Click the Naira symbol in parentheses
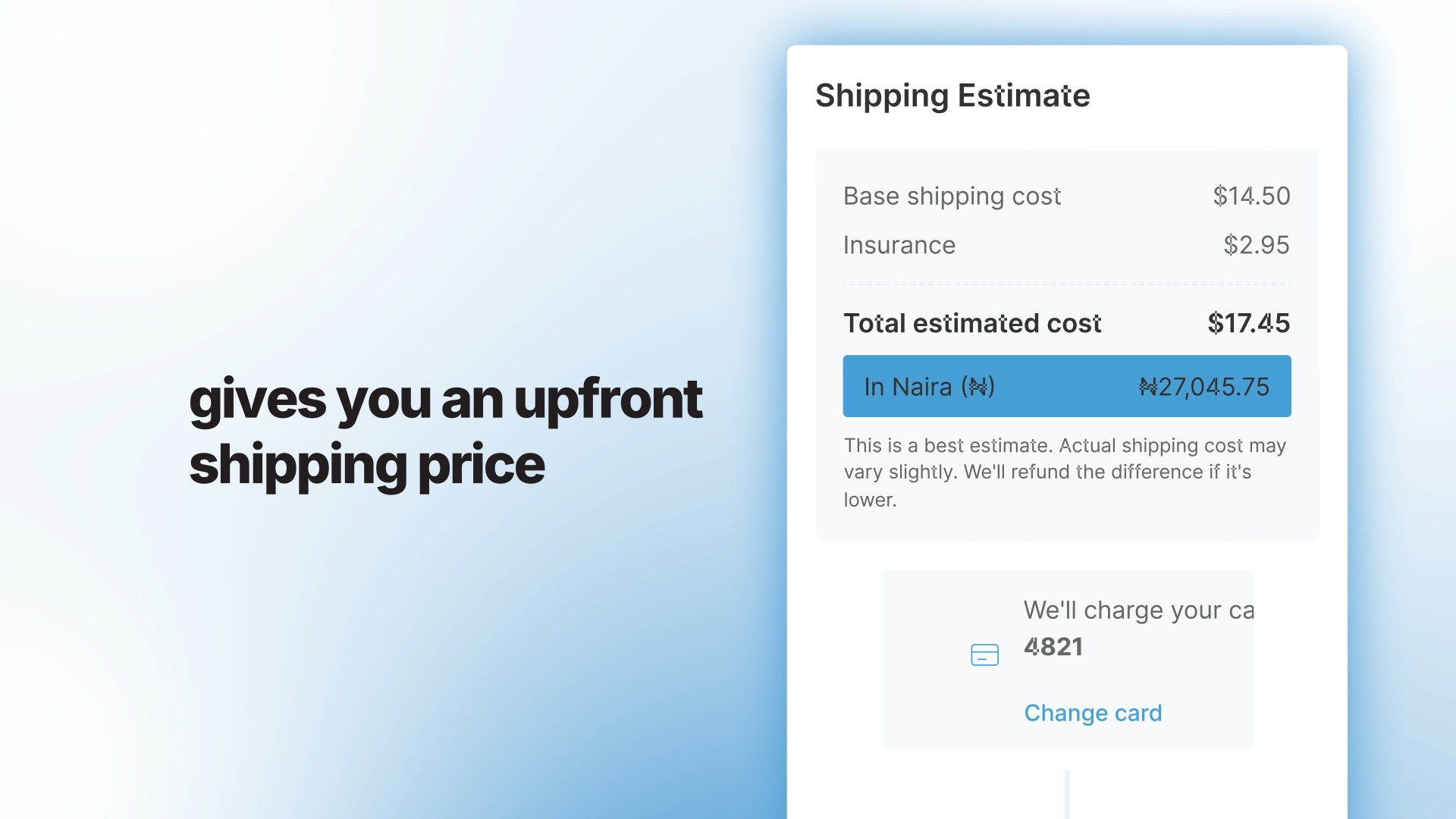 click(x=978, y=388)
